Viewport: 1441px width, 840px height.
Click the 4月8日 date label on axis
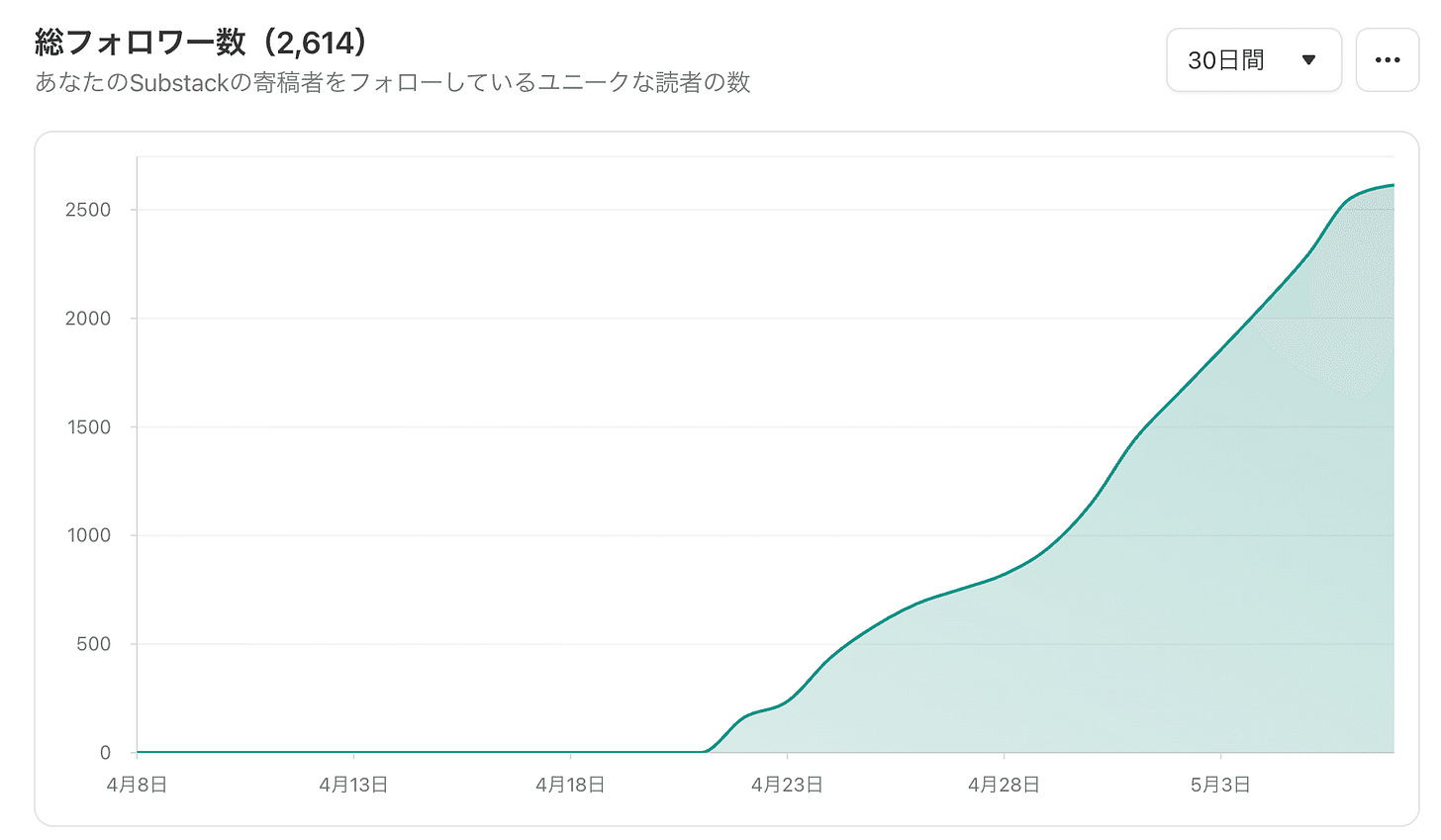coord(138,785)
